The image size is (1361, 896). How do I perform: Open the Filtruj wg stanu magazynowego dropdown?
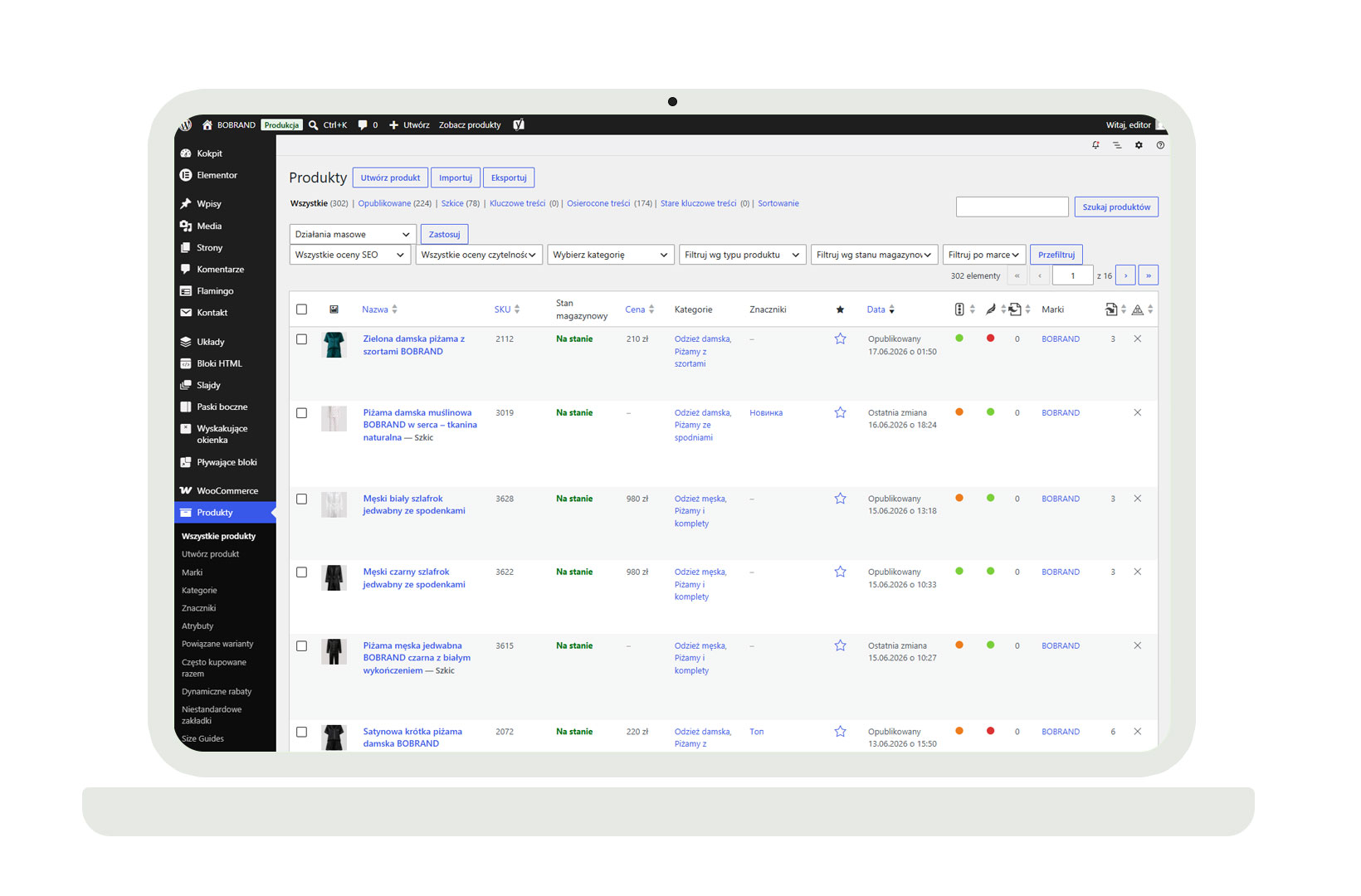874,255
